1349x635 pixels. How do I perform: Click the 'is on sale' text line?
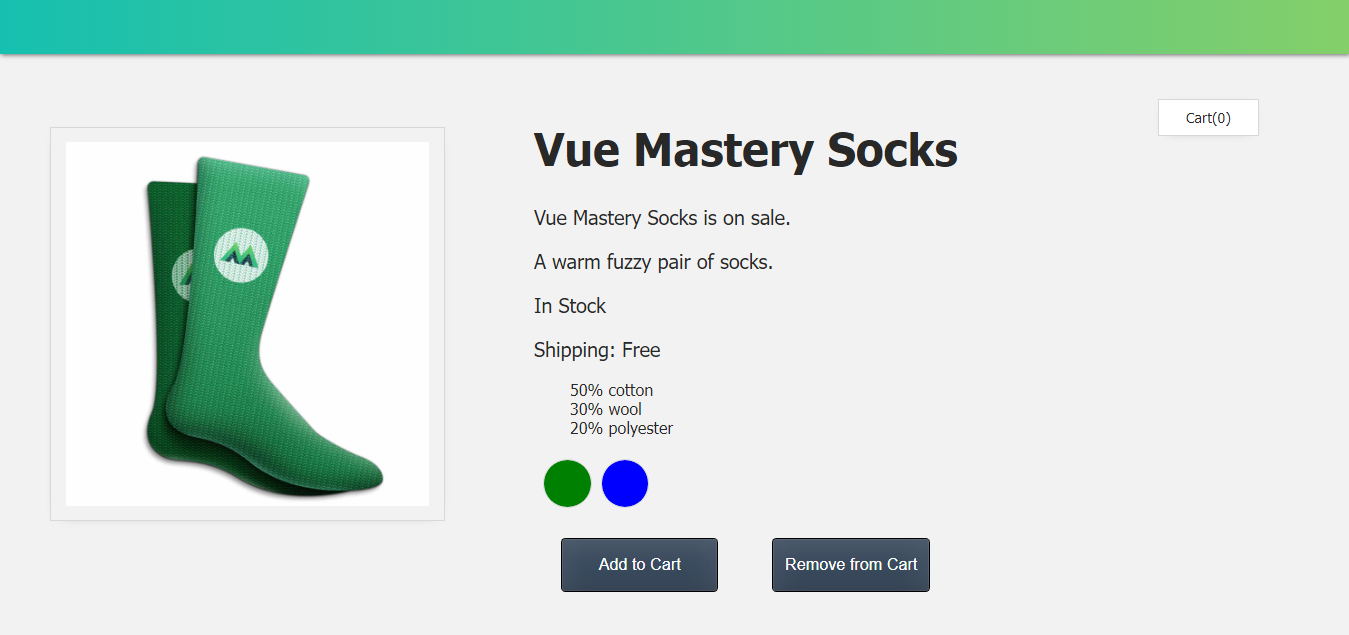[662, 218]
